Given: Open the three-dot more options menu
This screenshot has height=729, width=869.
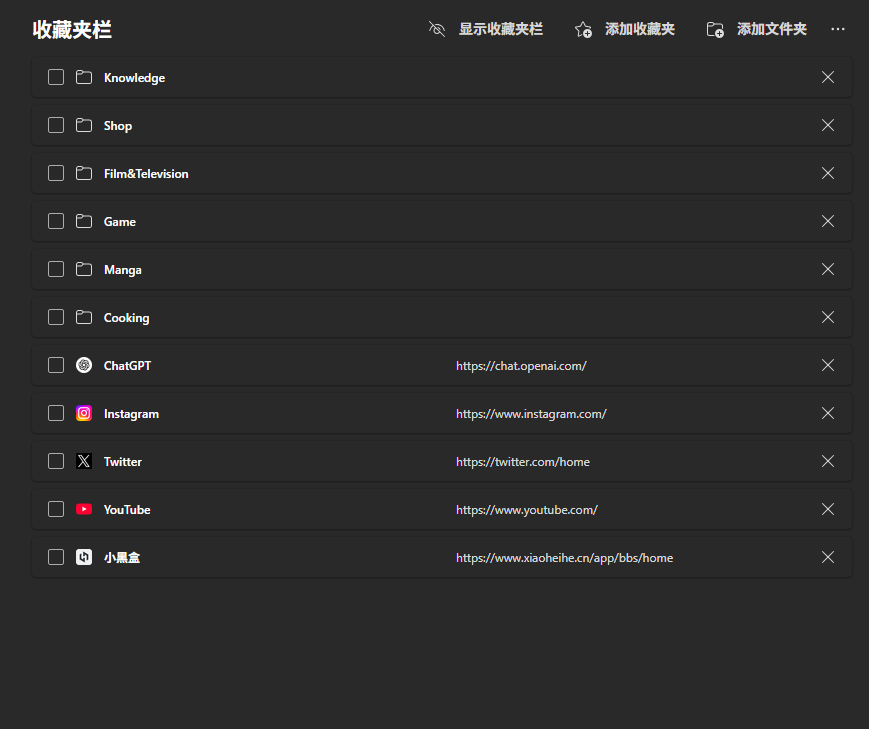Looking at the screenshot, I should click(x=838, y=29).
